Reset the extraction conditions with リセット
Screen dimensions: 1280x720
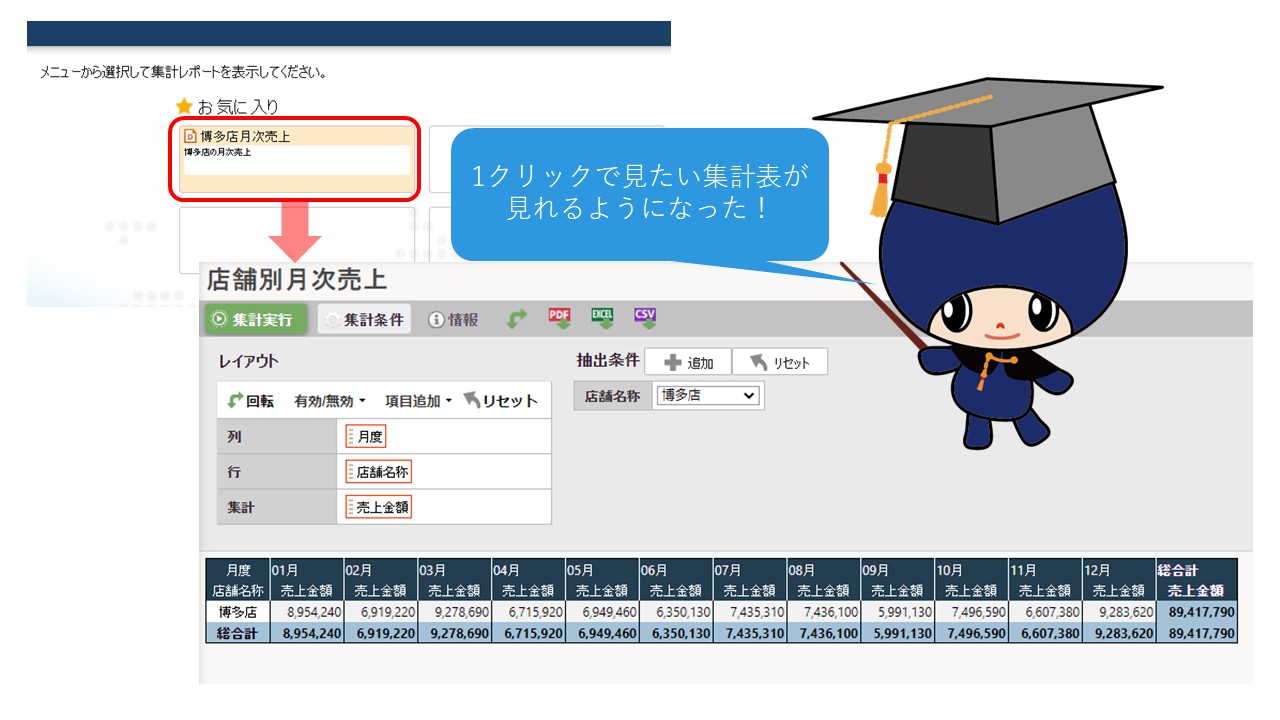pos(779,362)
